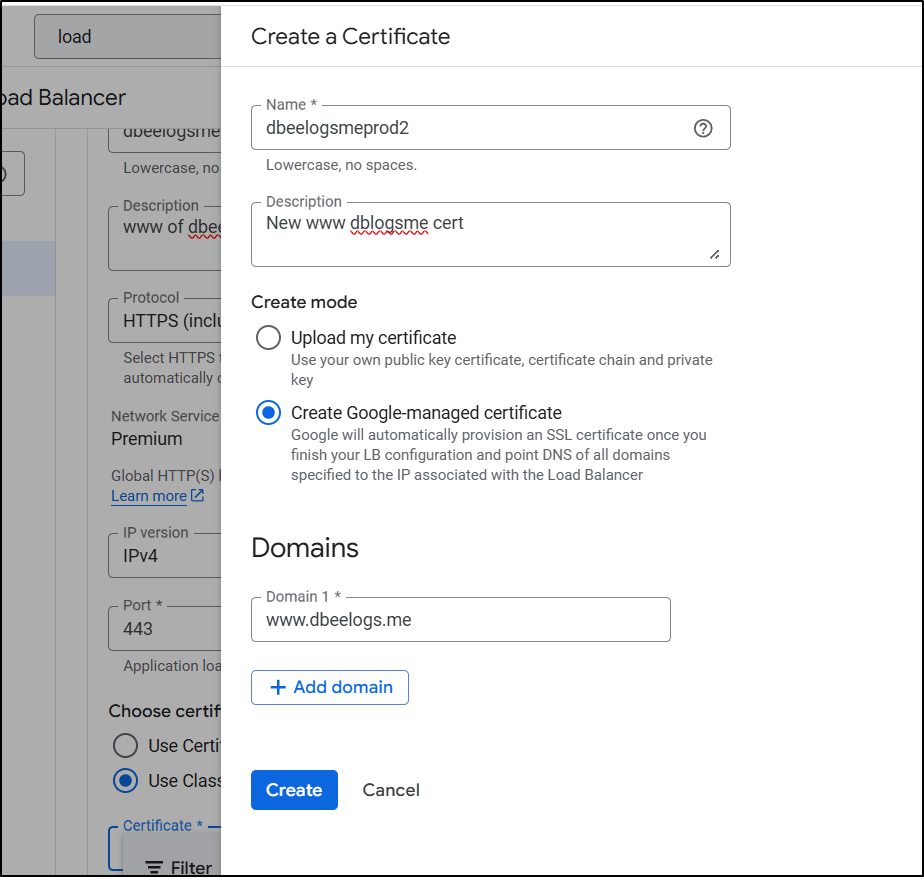Click the Name field containing dbeelogsmeprod2
This screenshot has height=877, width=924.
pyautogui.click(x=470, y=128)
